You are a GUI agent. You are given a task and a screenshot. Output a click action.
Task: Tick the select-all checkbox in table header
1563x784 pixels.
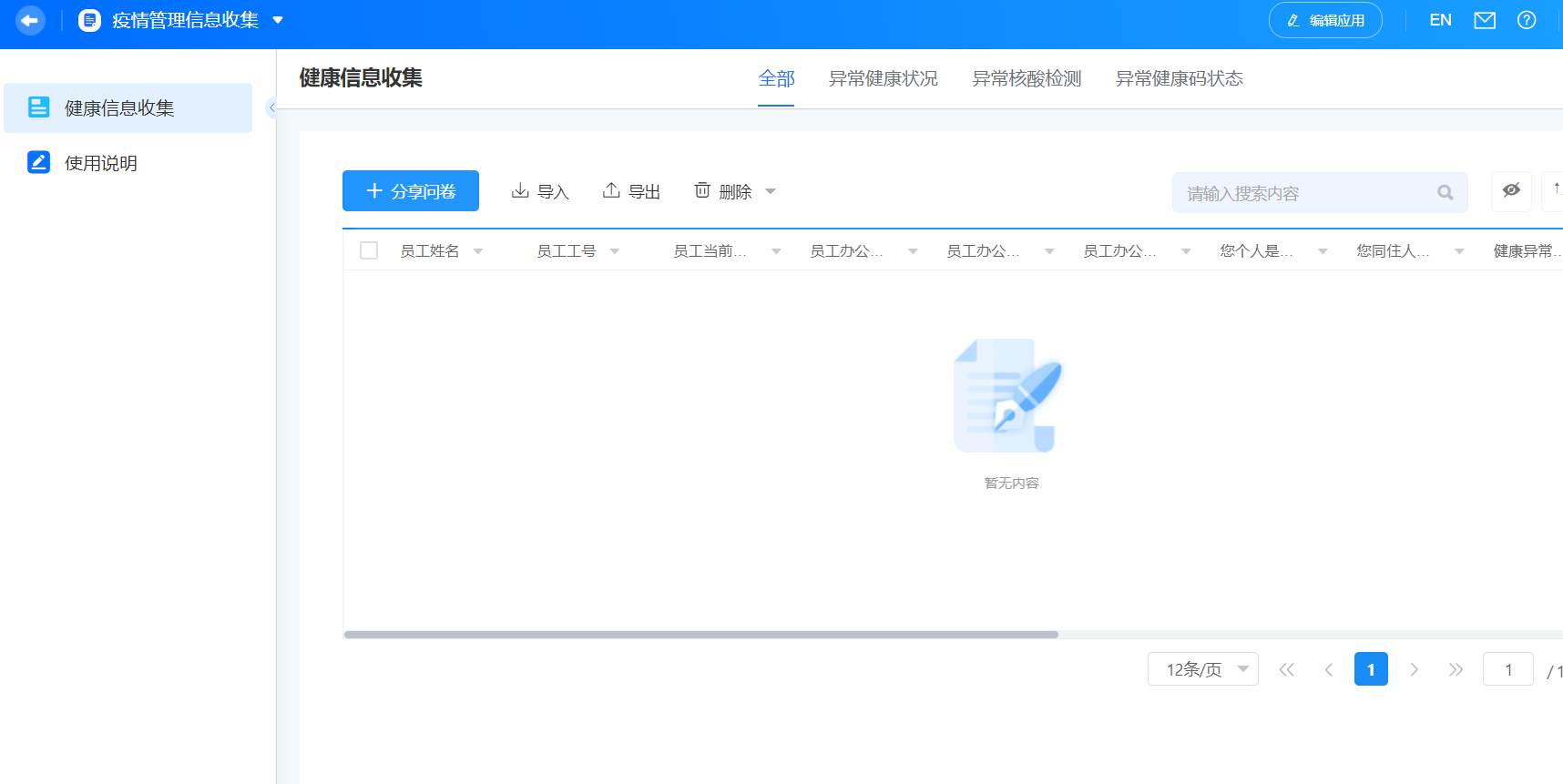tap(369, 250)
